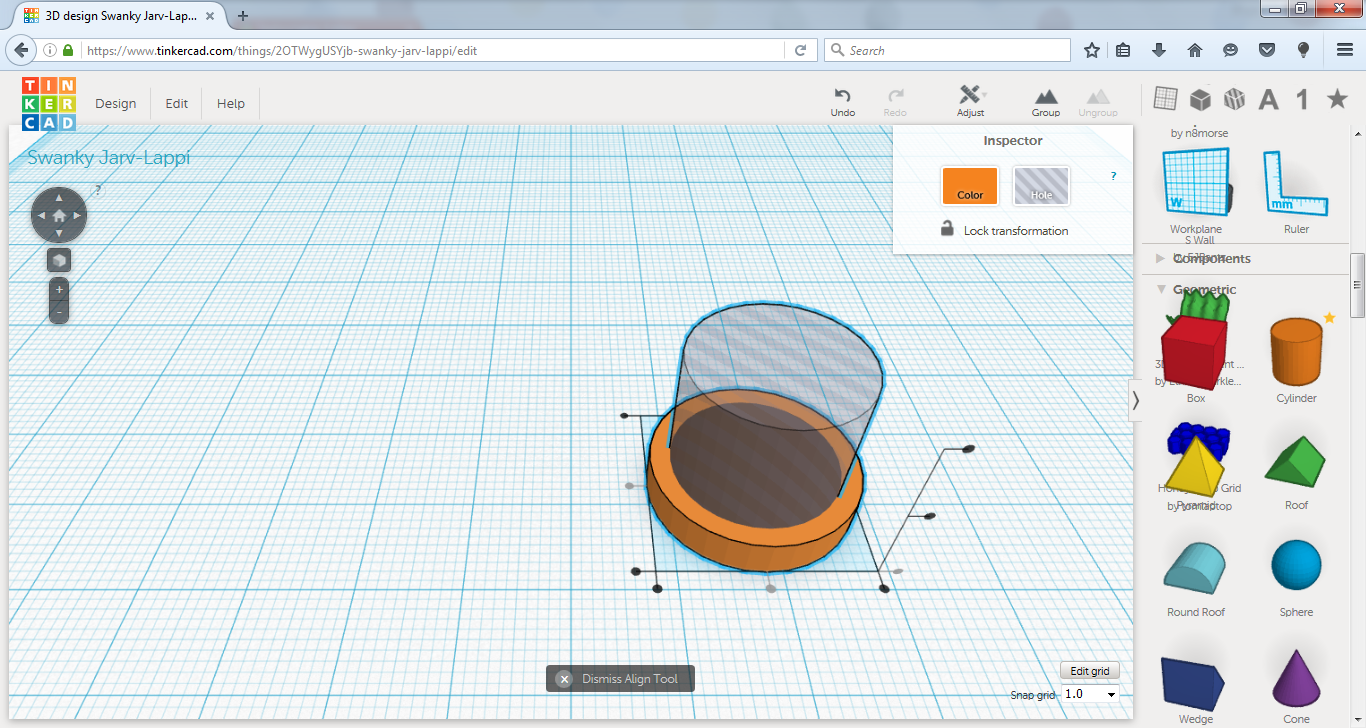Image resolution: width=1366 pixels, height=728 pixels.
Task: Click the Inspector help question mark
Action: tap(1114, 176)
